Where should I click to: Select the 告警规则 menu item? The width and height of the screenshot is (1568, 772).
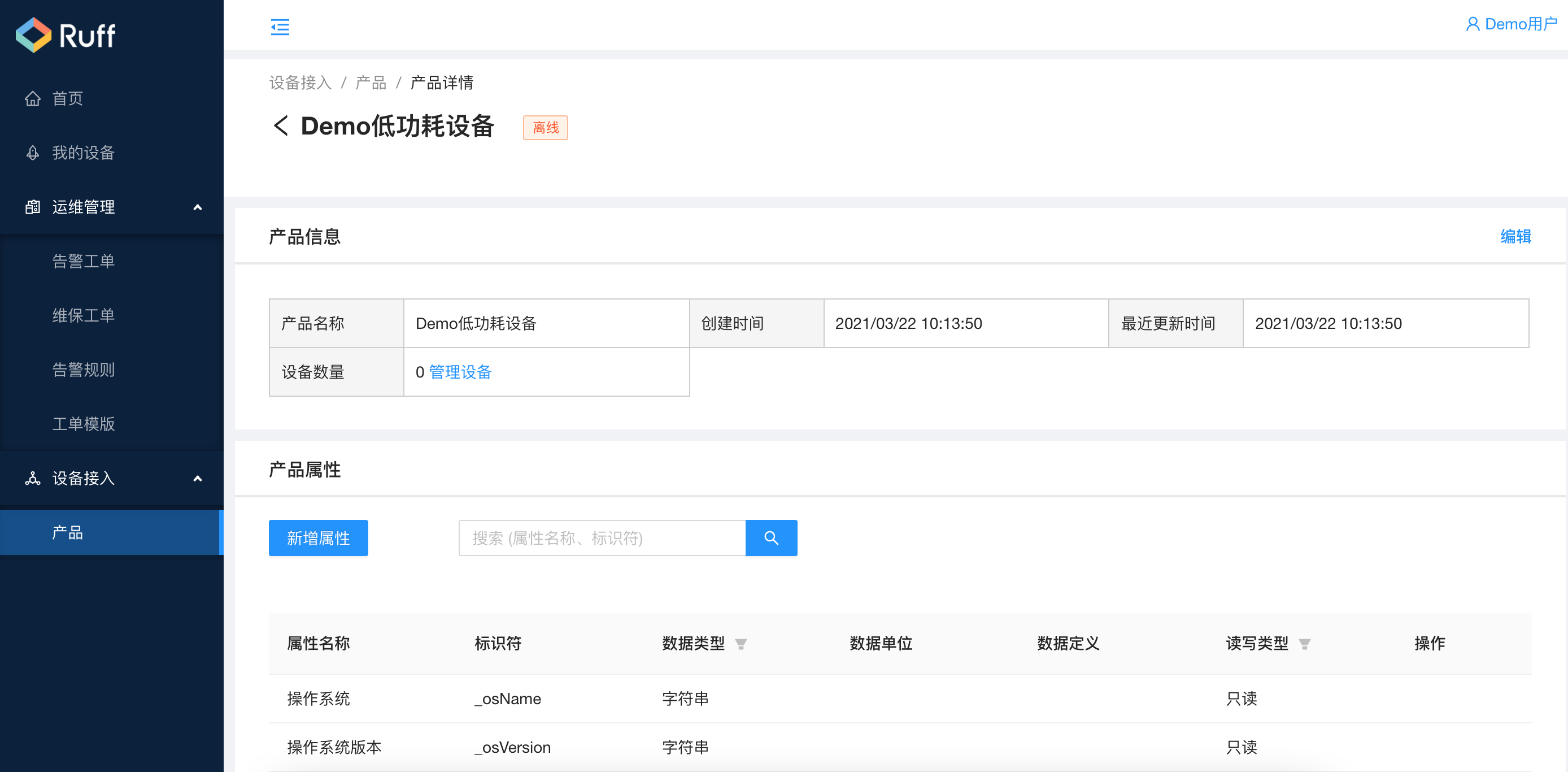click(x=84, y=370)
